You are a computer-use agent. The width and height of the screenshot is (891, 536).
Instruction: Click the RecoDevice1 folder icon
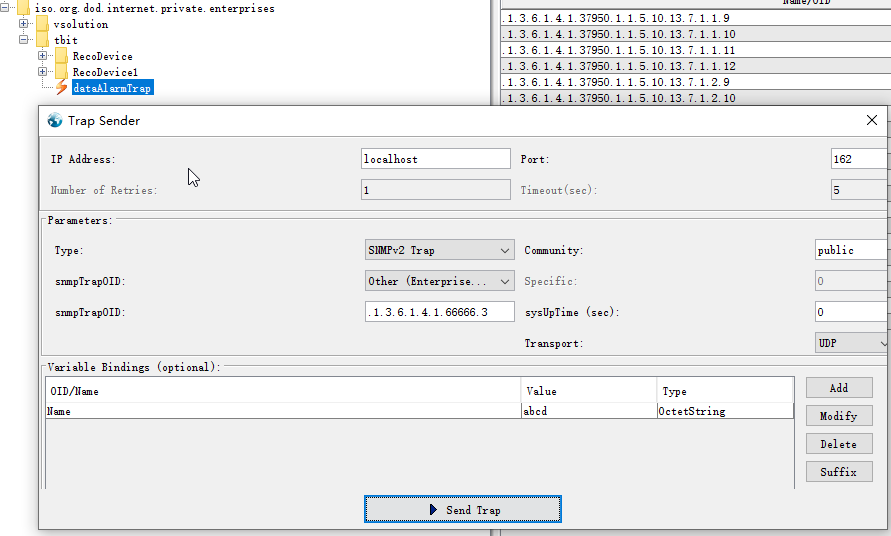[x=62, y=72]
